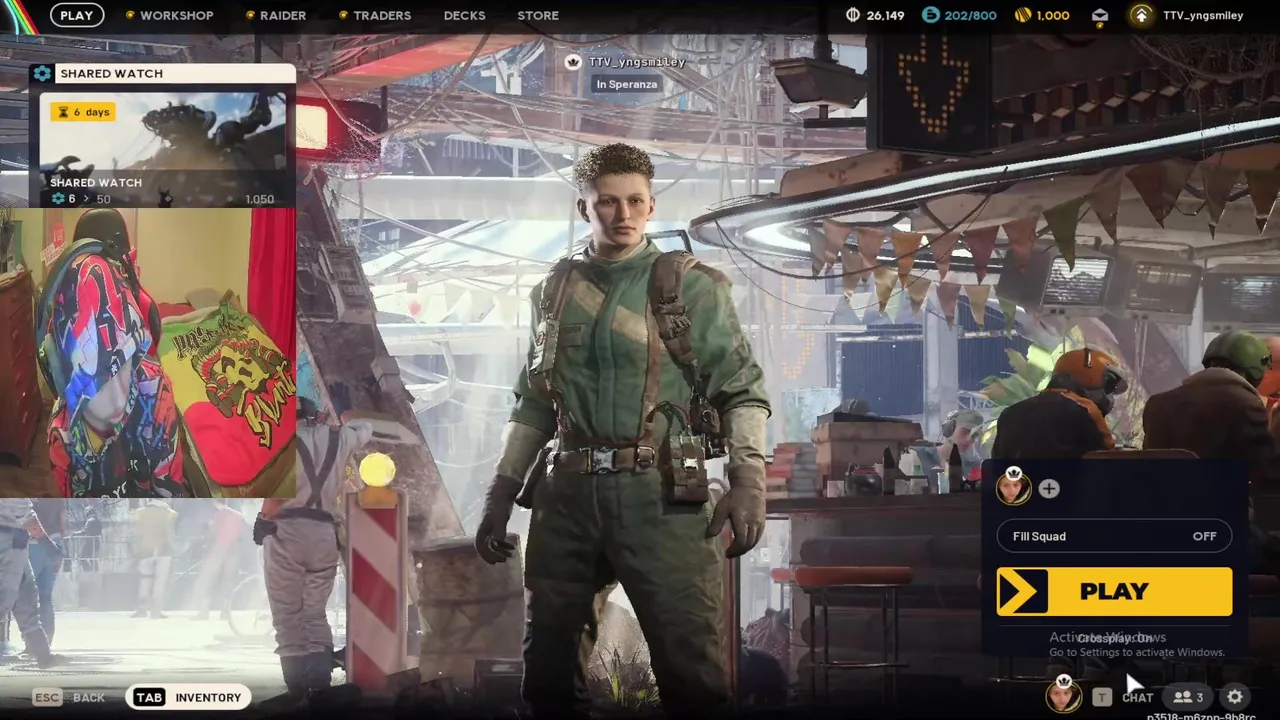Open the mail inbox envelope icon

[1100, 15]
